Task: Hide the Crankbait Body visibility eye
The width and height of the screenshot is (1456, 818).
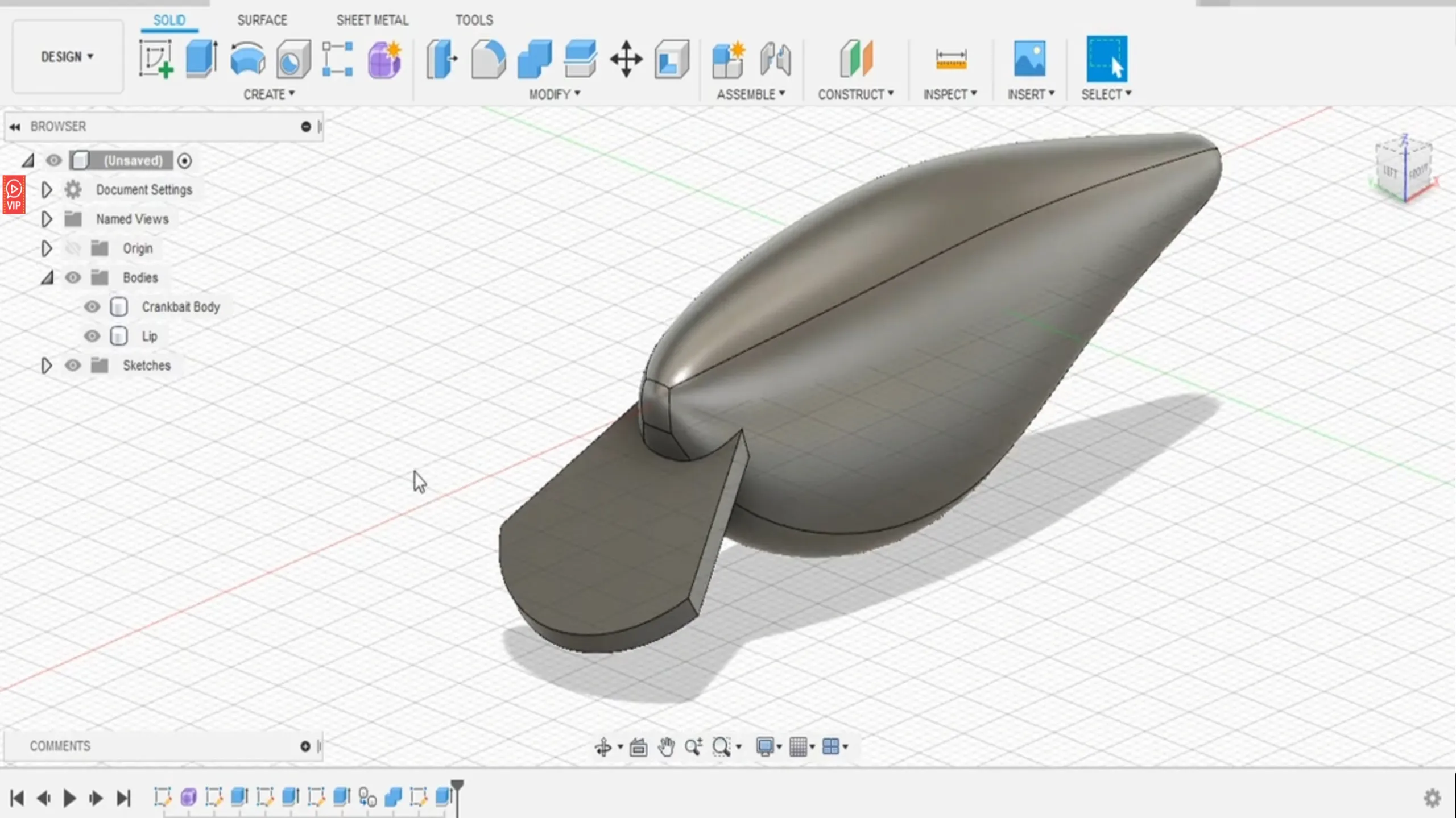Action: (92, 307)
